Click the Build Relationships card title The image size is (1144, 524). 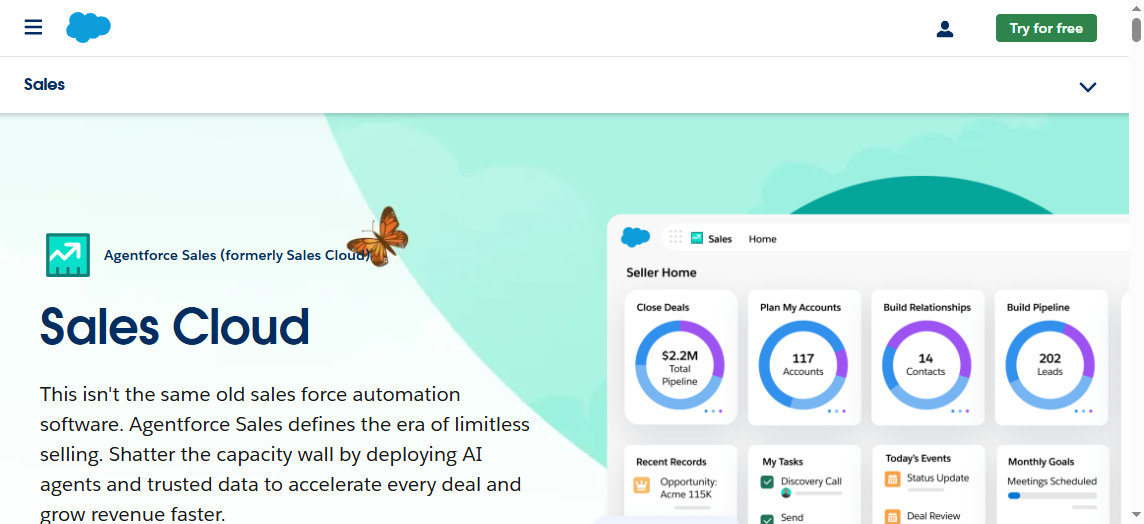[927, 307]
